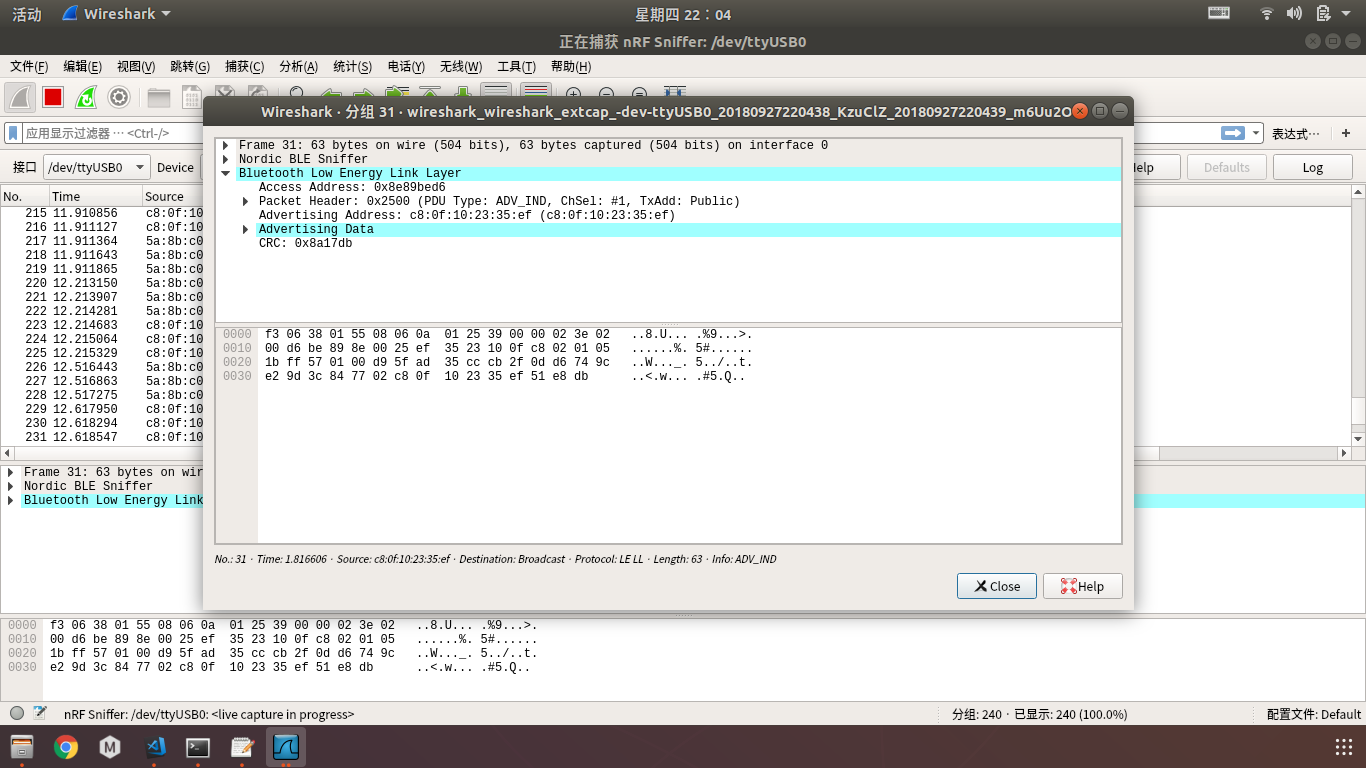The image size is (1366, 768).
Task: Open the M application in the dock
Action: pyautogui.click(x=110, y=747)
